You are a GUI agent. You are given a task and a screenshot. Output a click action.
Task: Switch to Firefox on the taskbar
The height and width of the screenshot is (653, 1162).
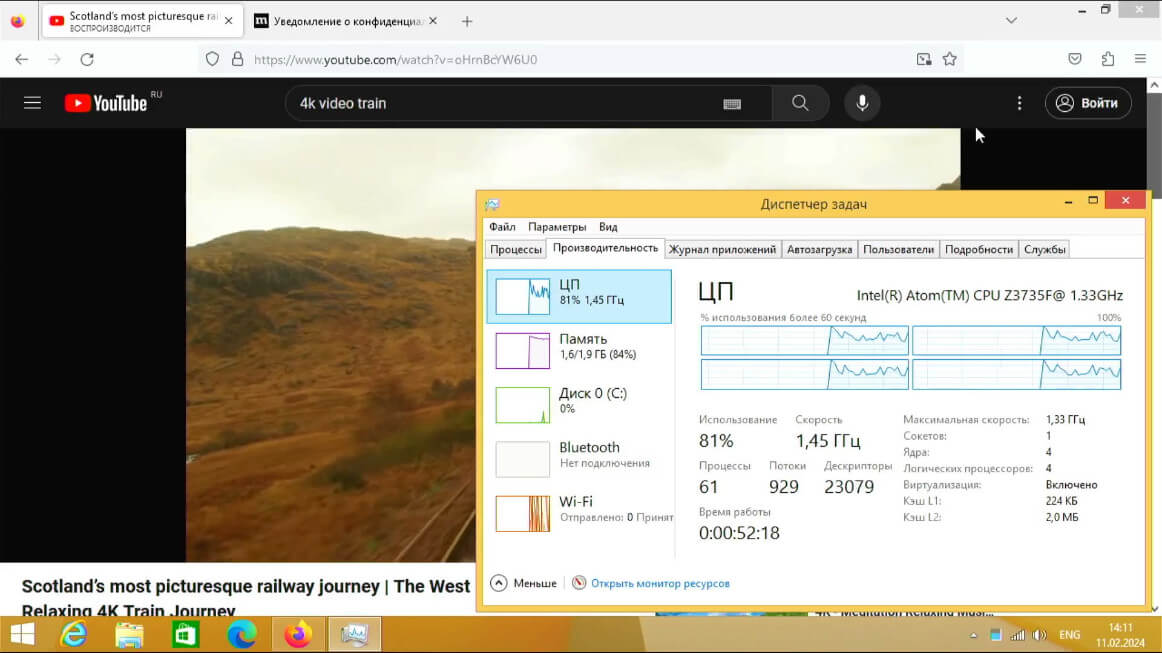click(x=298, y=634)
